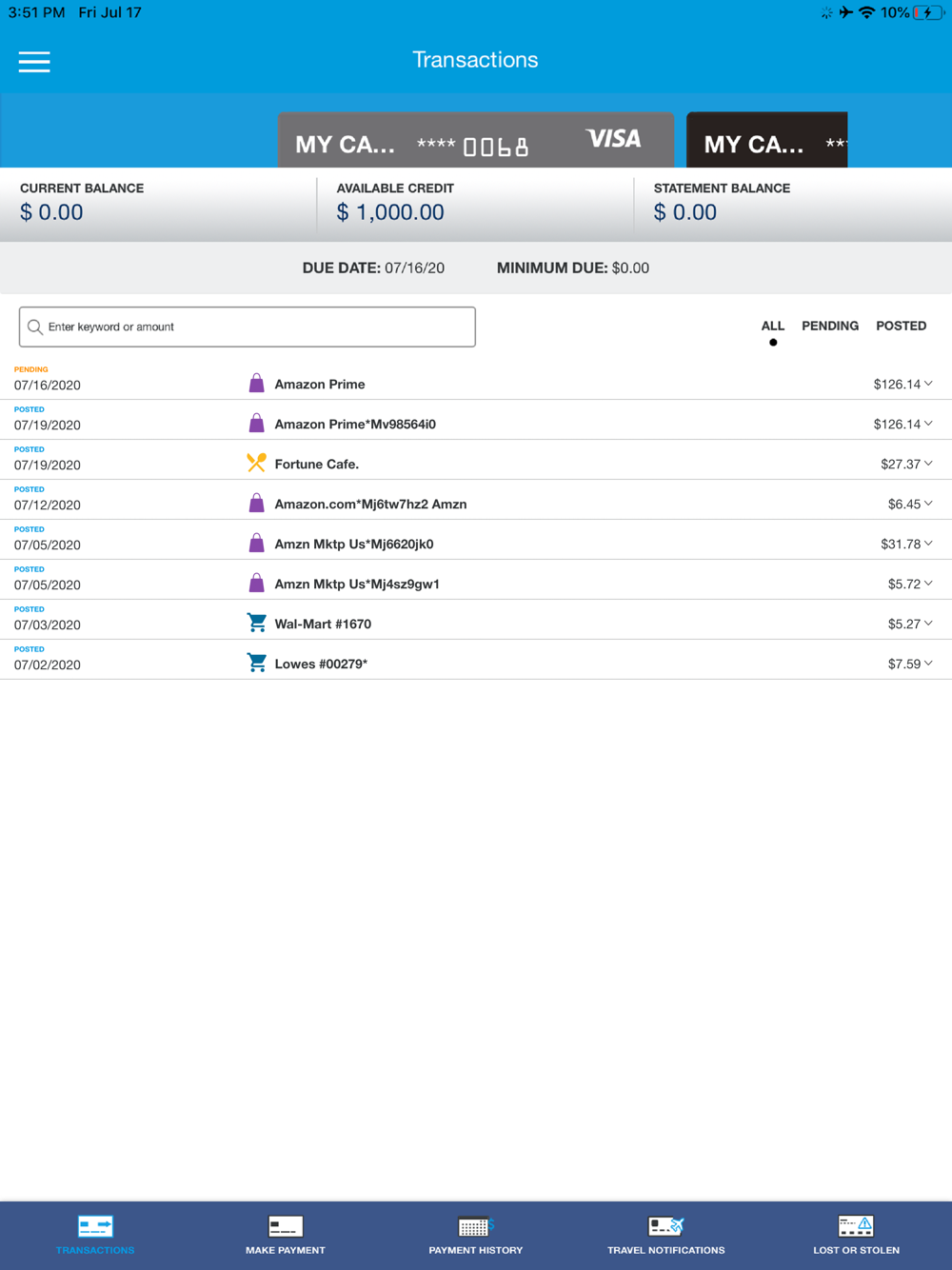Go to MAKE PAYMENT tab label
Screen dimensions: 952x1270
coord(286,1250)
